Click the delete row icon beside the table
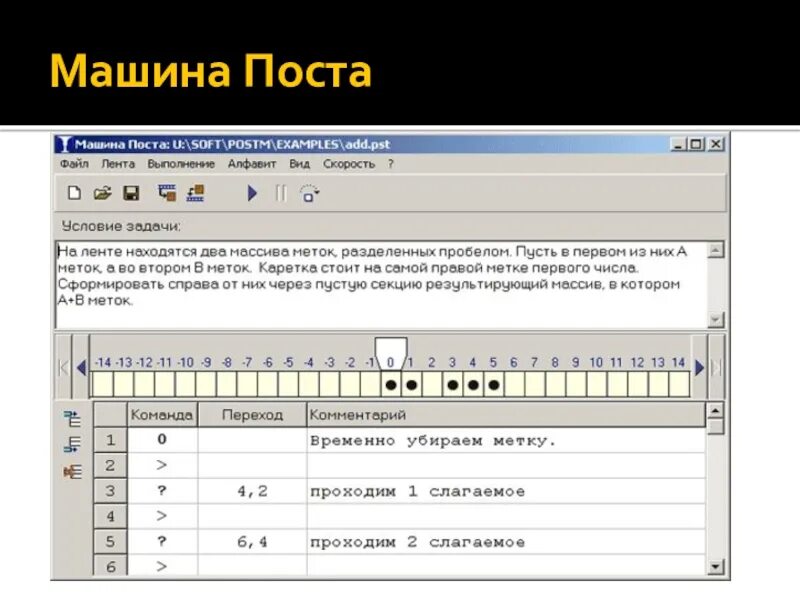800x600 pixels. [x=72, y=471]
